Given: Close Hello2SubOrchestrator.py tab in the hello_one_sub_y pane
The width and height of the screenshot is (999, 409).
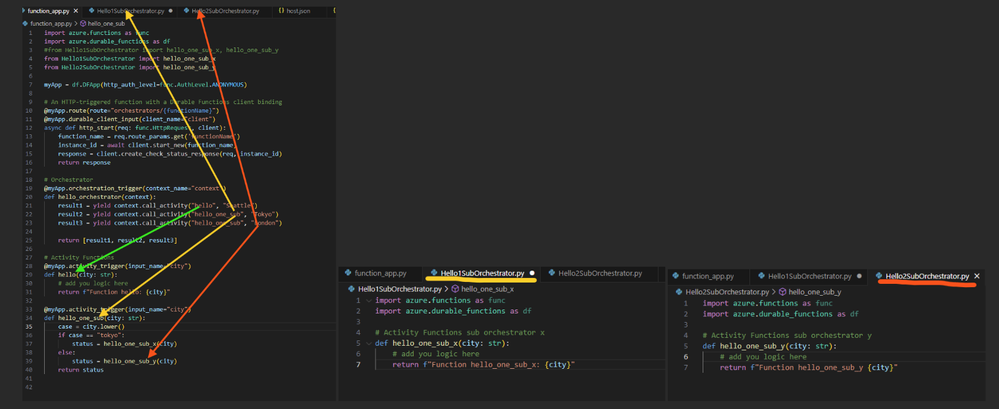Looking at the screenshot, I should [x=977, y=276].
